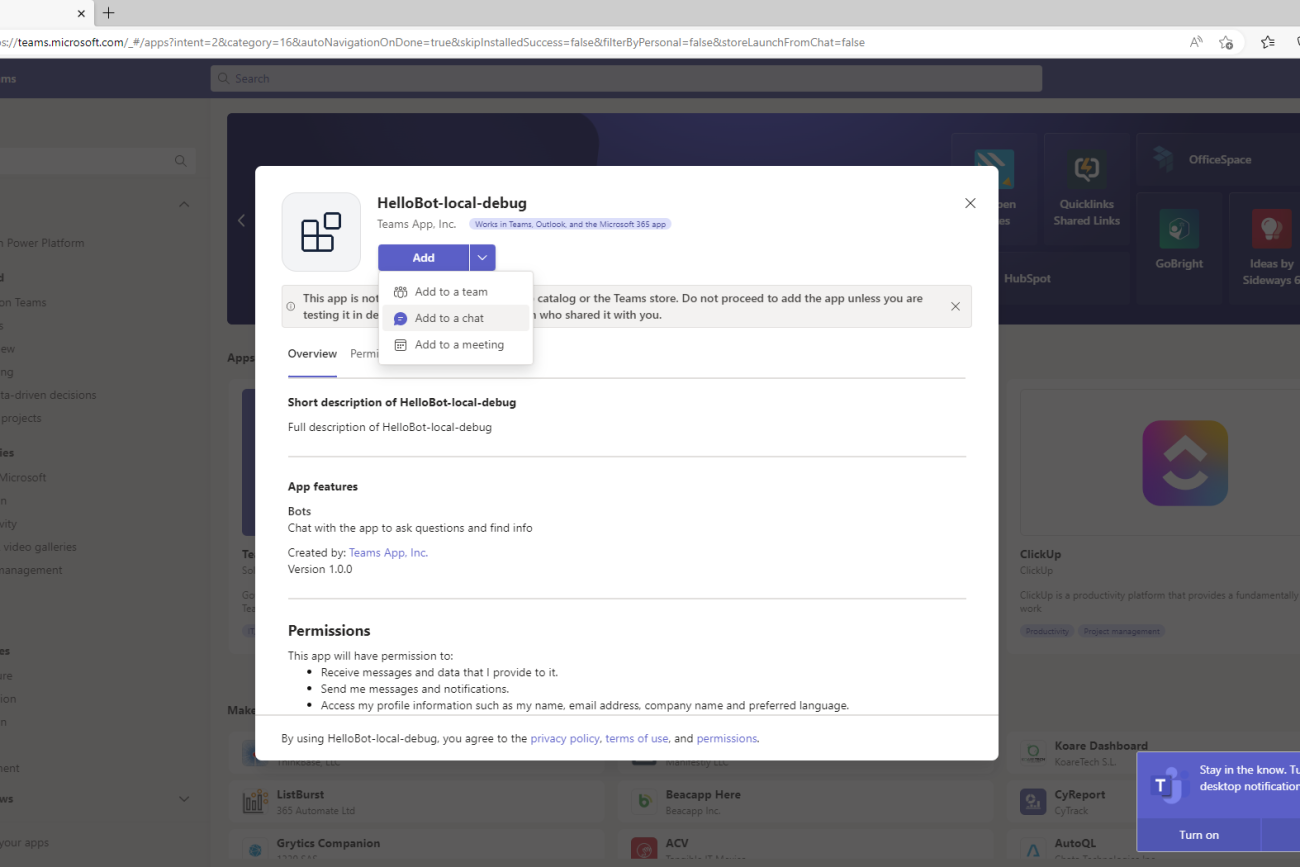Select 'video galleries' sidebar item
1300x867 pixels.
pyautogui.click(x=39, y=547)
